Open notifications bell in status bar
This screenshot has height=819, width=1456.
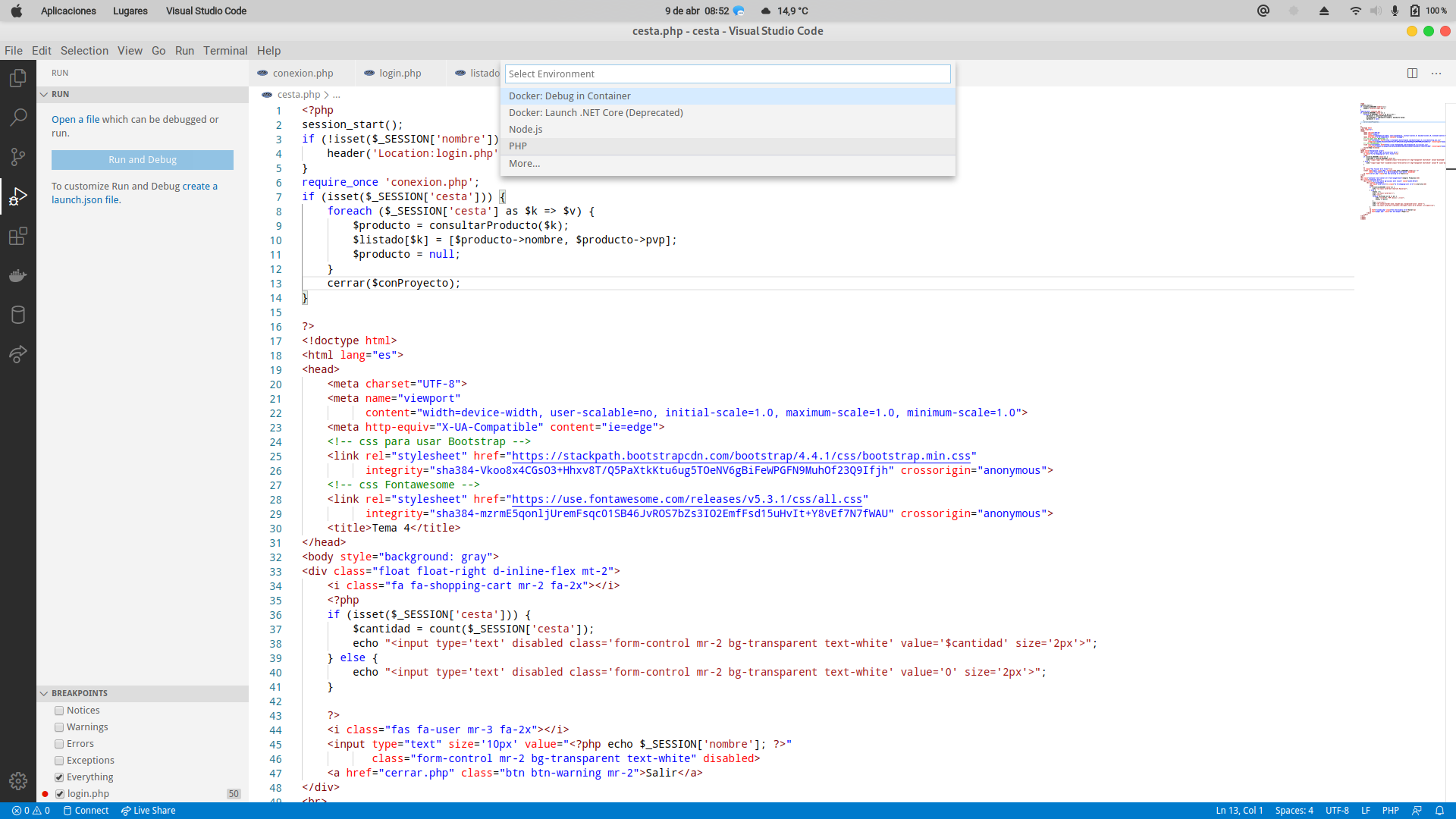point(1439,811)
